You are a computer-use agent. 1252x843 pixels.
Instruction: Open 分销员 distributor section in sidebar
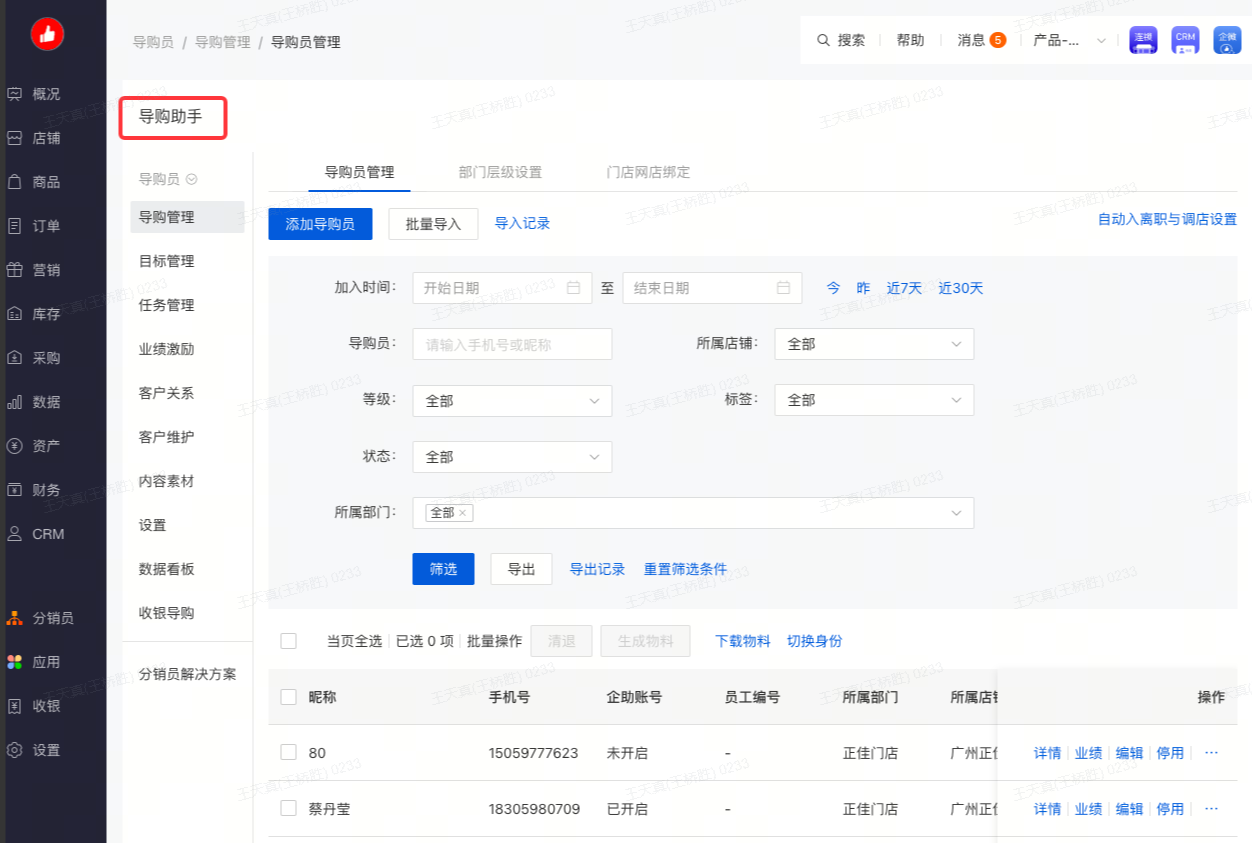click(40, 618)
